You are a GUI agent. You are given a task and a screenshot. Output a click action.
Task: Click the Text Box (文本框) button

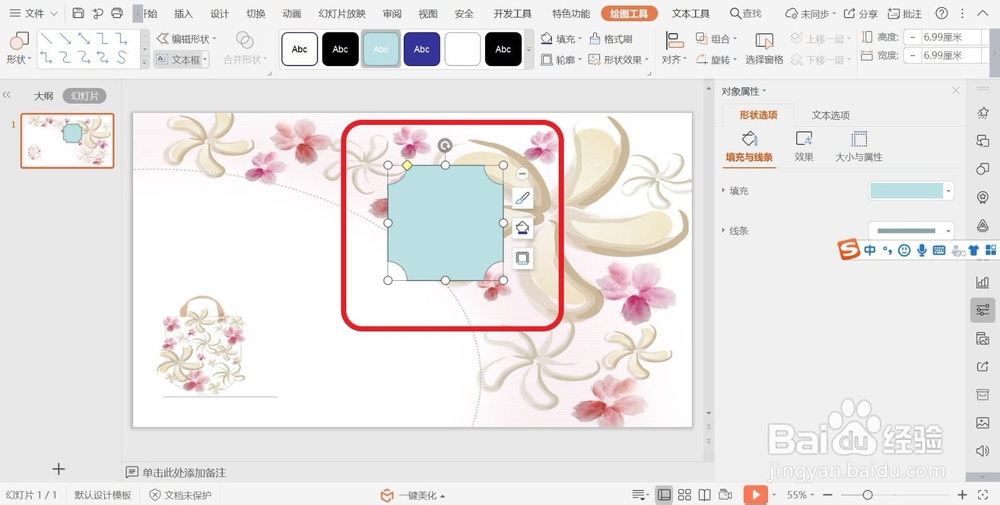[x=182, y=59]
